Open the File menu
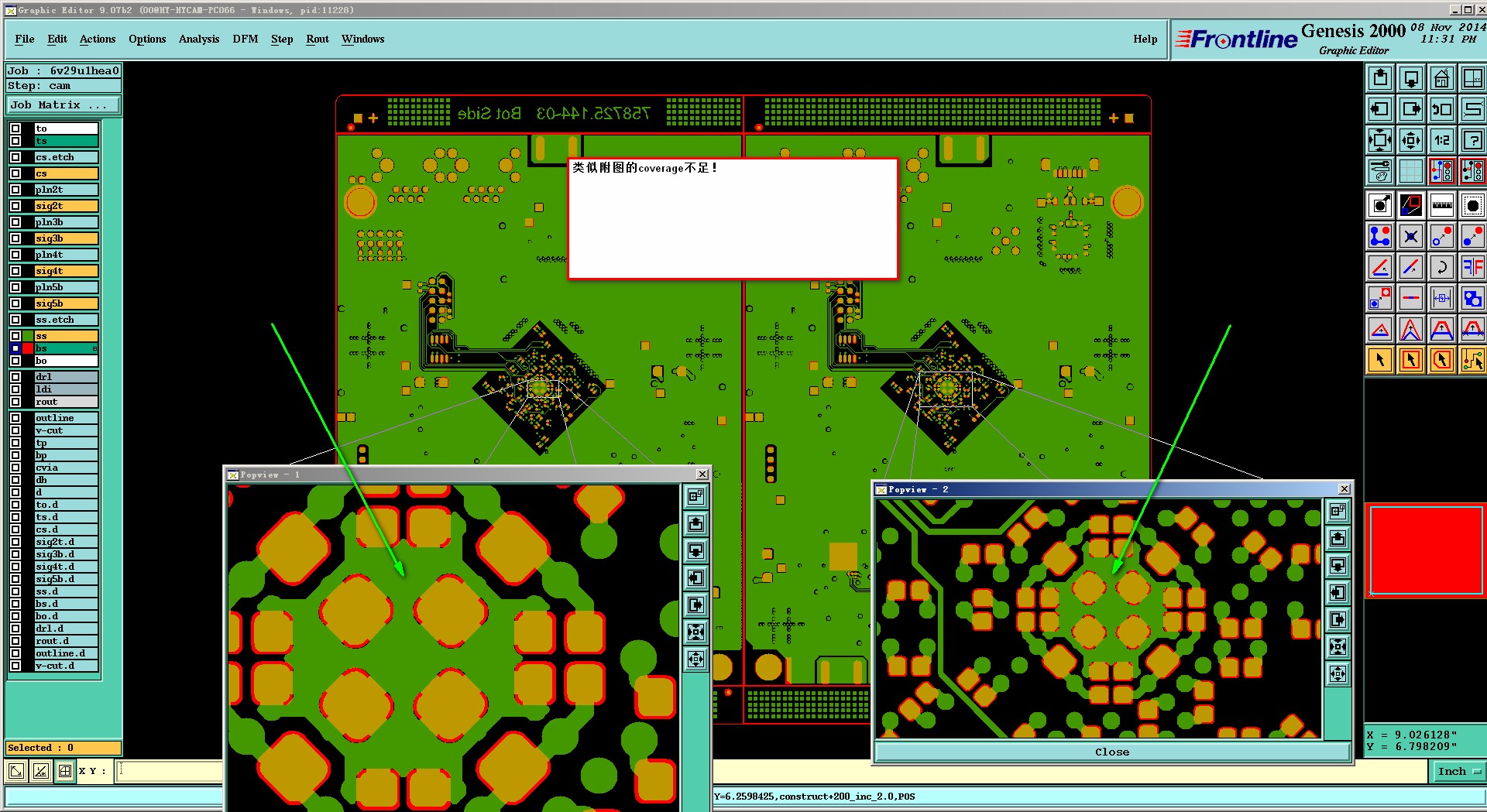 (x=25, y=39)
